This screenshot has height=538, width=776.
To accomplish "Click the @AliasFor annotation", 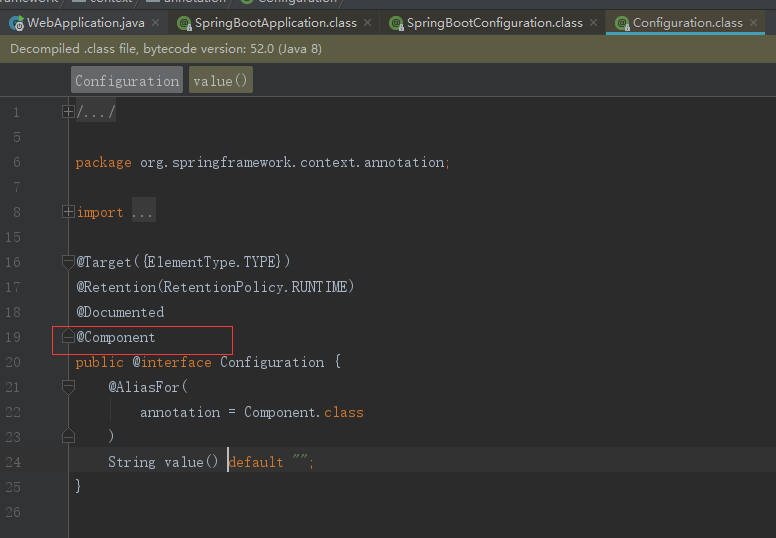I will pyautogui.click(x=144, y=387).
